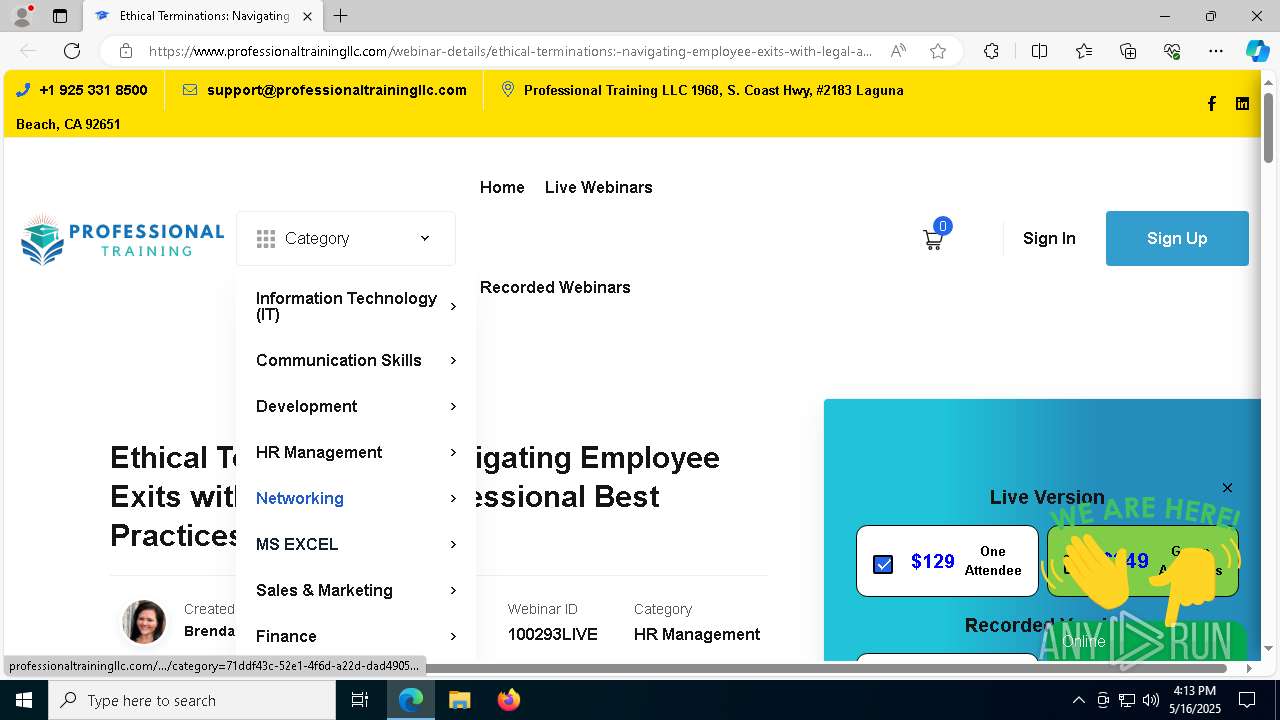Select MS EXCEL category item
1280x720 pixels.
pos(297,544)
